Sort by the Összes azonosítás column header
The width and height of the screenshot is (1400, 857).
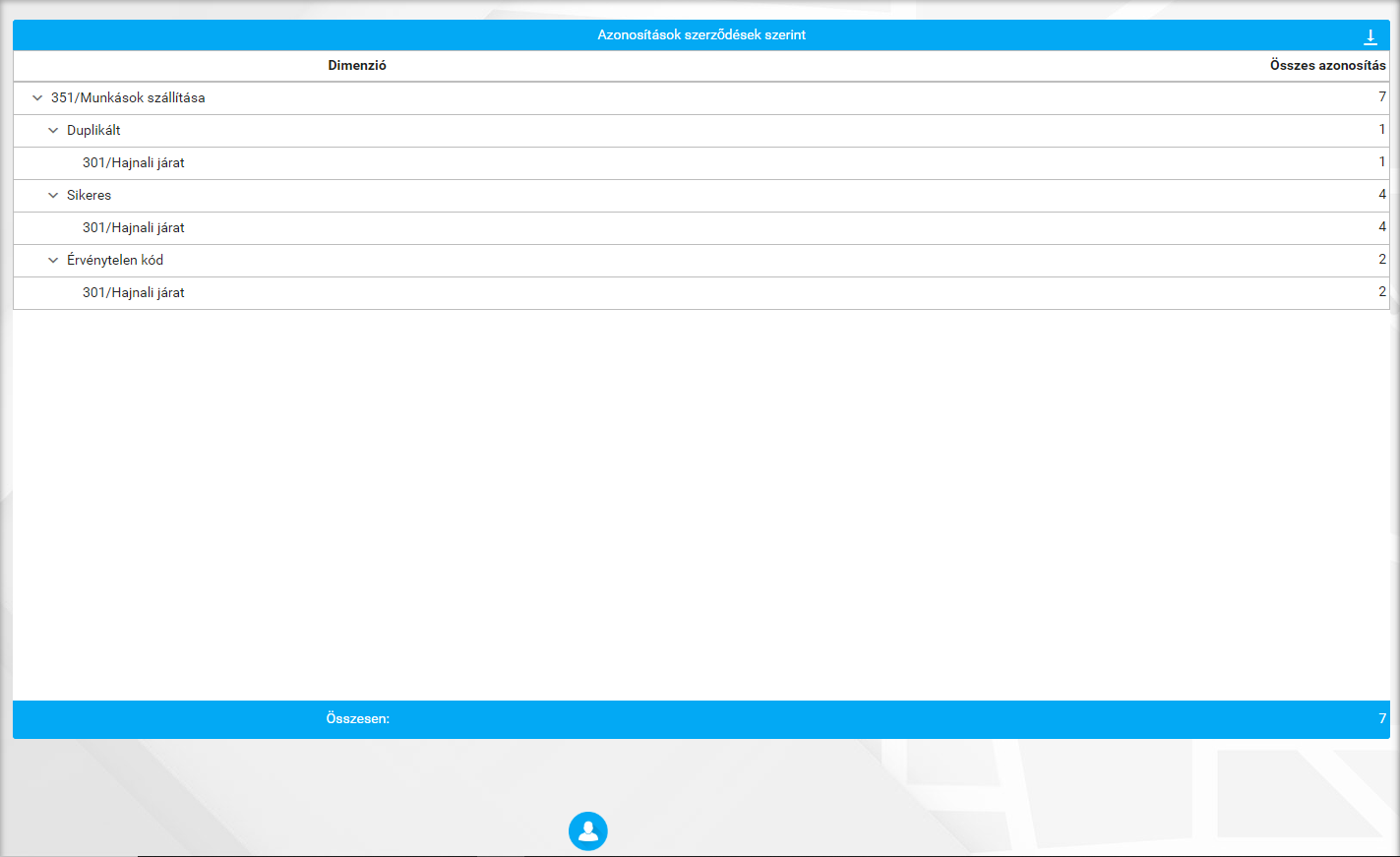(x=1327, y=66)
